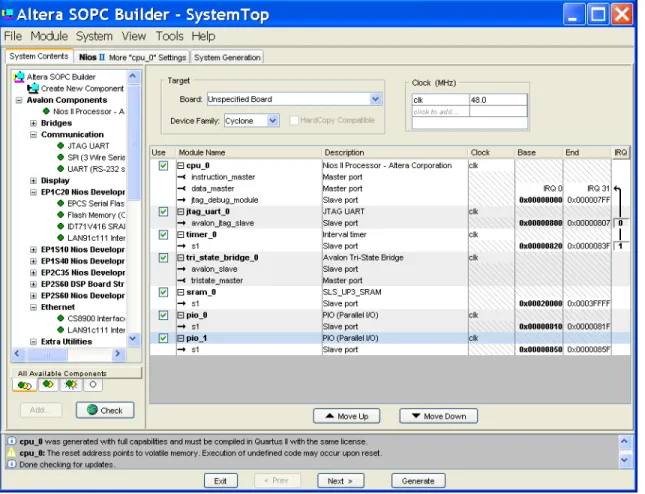Click the Check button

pyautogui.click(x=105, y=410)
